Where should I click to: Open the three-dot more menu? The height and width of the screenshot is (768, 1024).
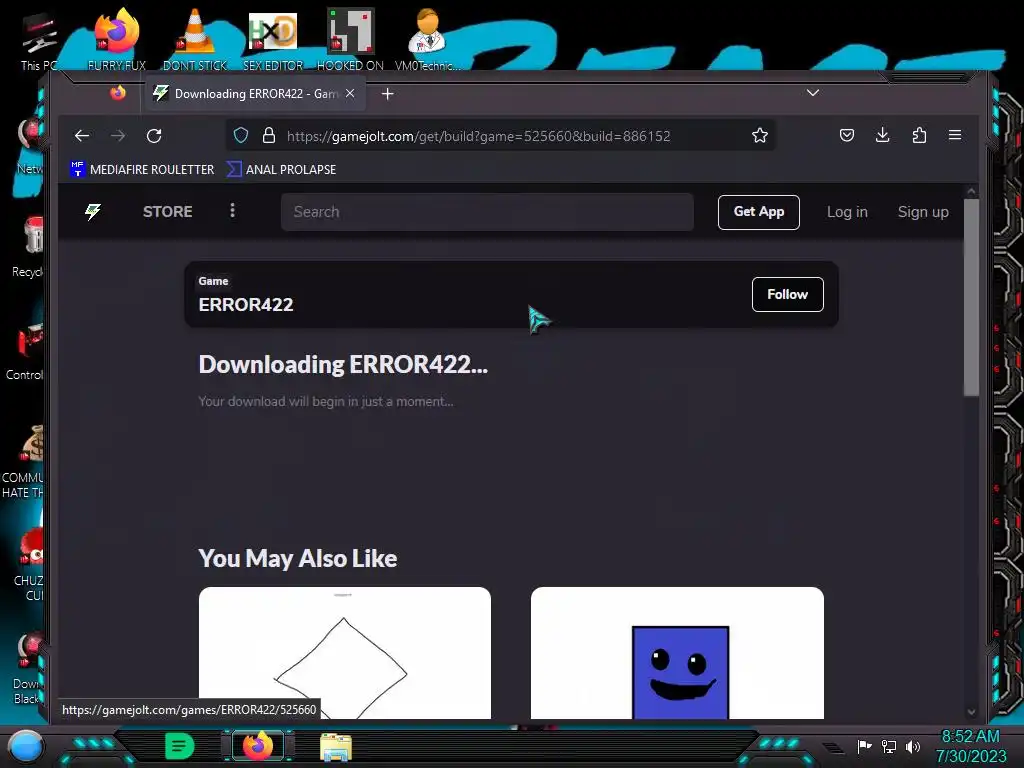click(x=232, y=210)
